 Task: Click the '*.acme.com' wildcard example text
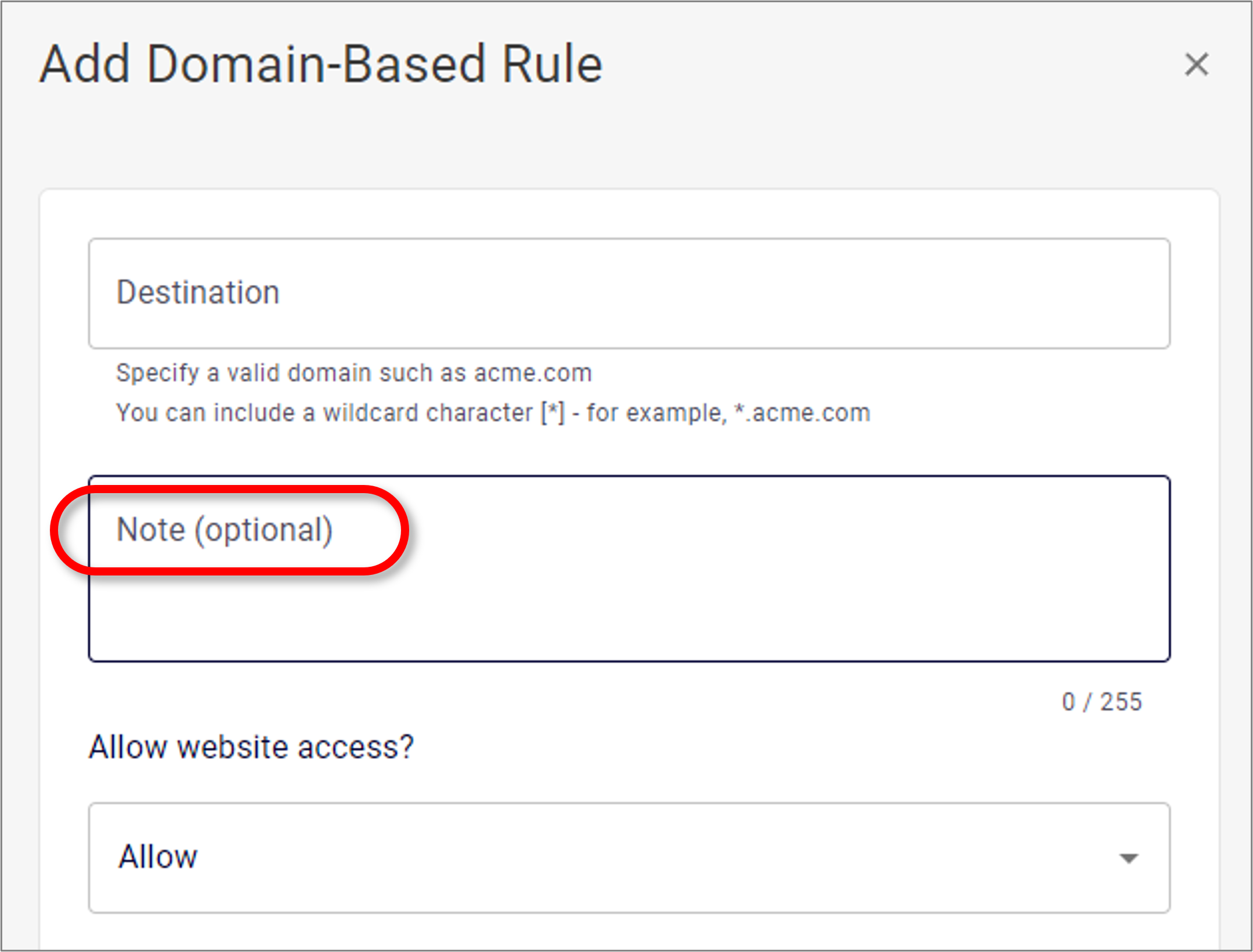click(x=802, y=413)
